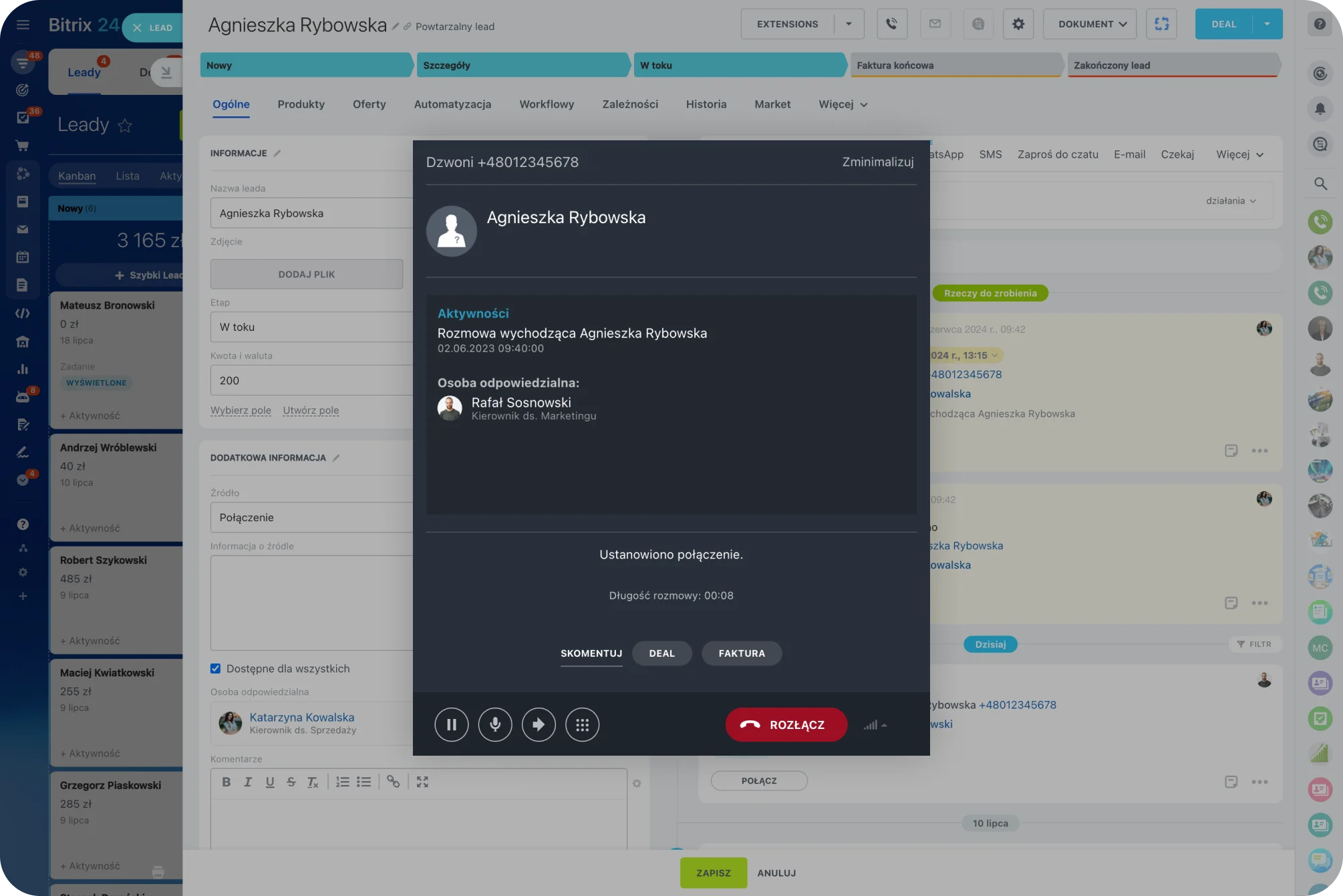
Task: Open the call dialpad keypad
Action: point(582,724)
